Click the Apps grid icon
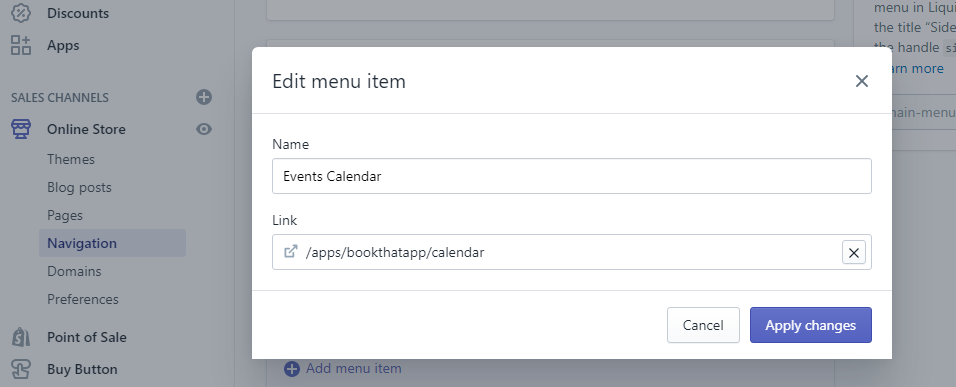The width and height of the screenshot is (956, 387). pos(21,45)
